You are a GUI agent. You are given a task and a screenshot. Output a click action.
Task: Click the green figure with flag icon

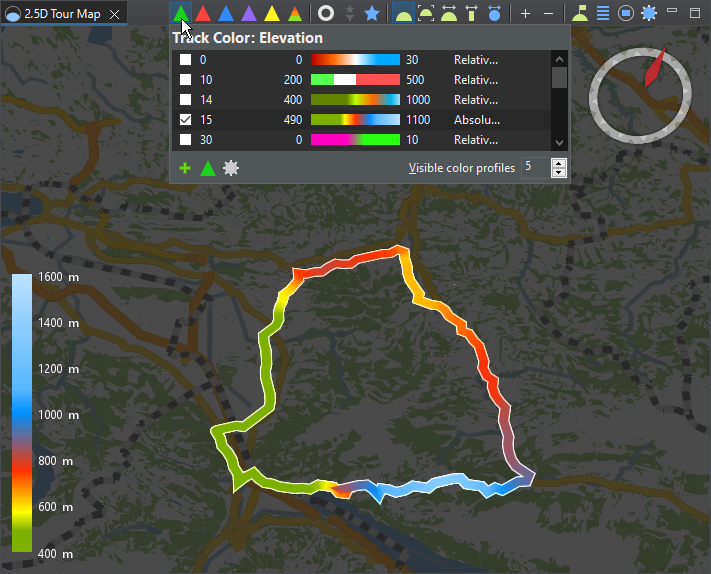[x=580, y=13]
